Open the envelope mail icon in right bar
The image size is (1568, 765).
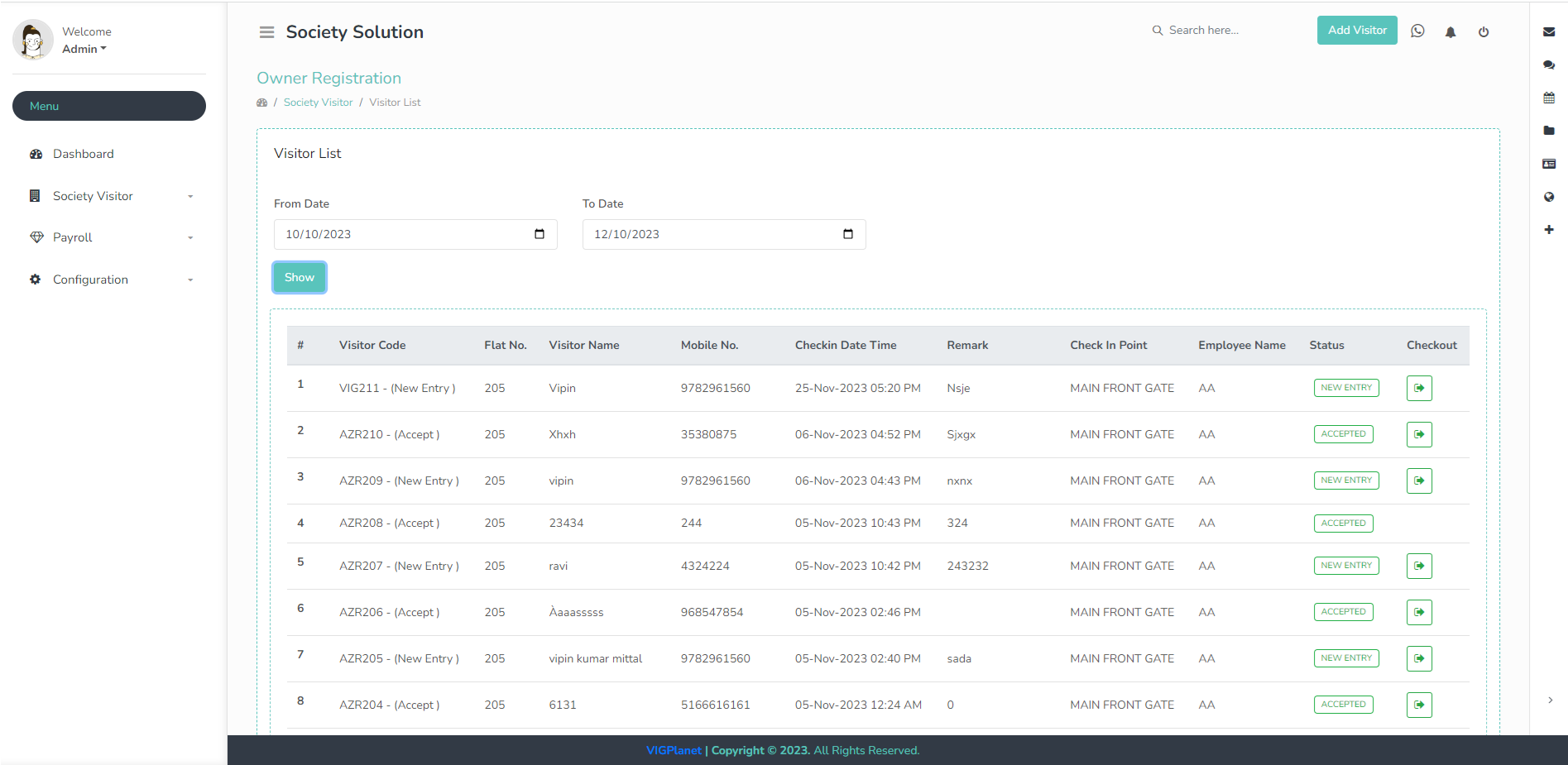1549,31
